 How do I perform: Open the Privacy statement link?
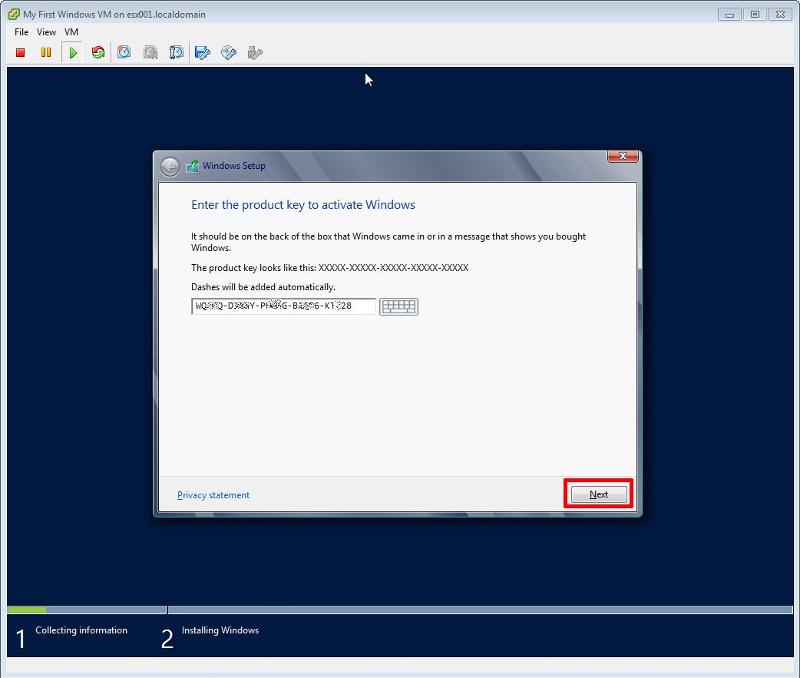point(213,495)
